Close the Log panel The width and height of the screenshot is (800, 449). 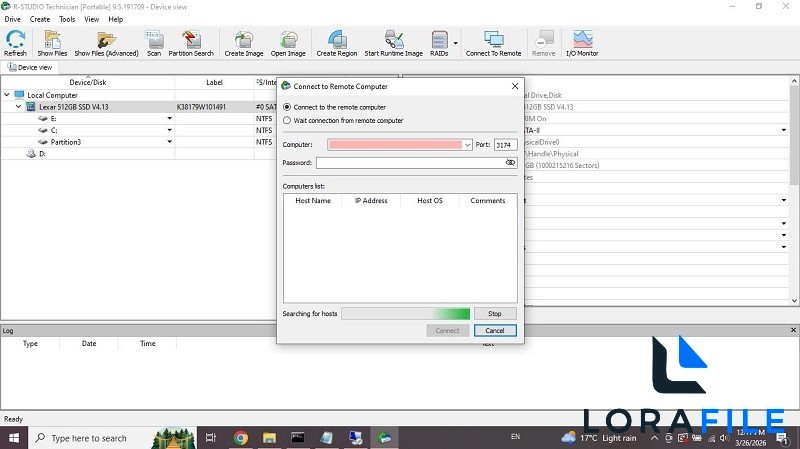click(793, 330)
